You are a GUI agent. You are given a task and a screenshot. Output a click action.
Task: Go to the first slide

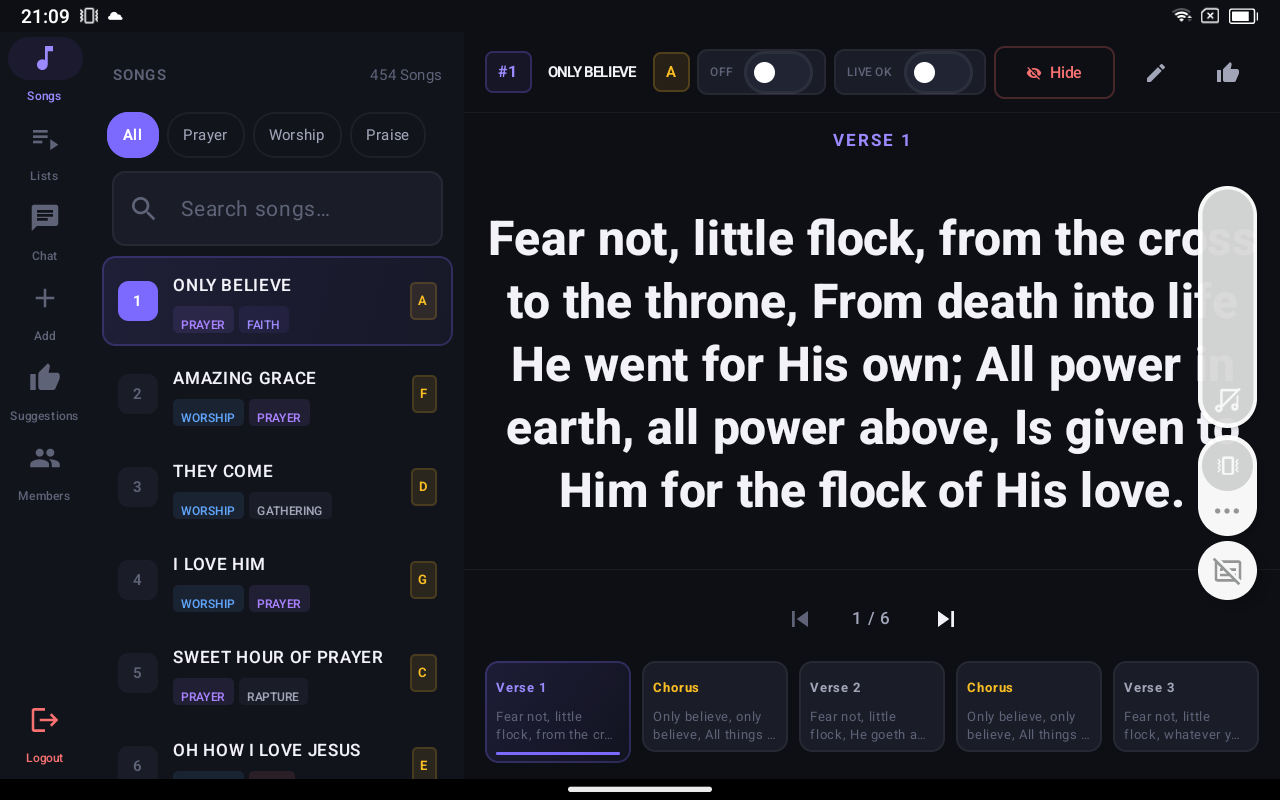click(x=800, y=619)
